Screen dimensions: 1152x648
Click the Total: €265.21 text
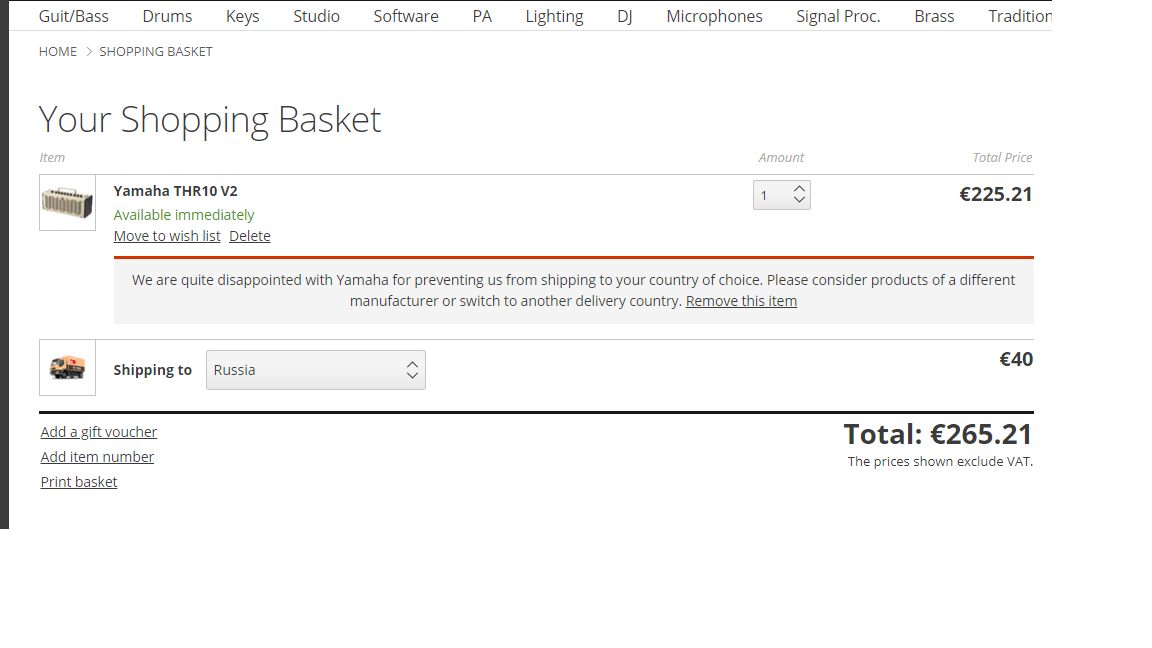click(937, 434)
